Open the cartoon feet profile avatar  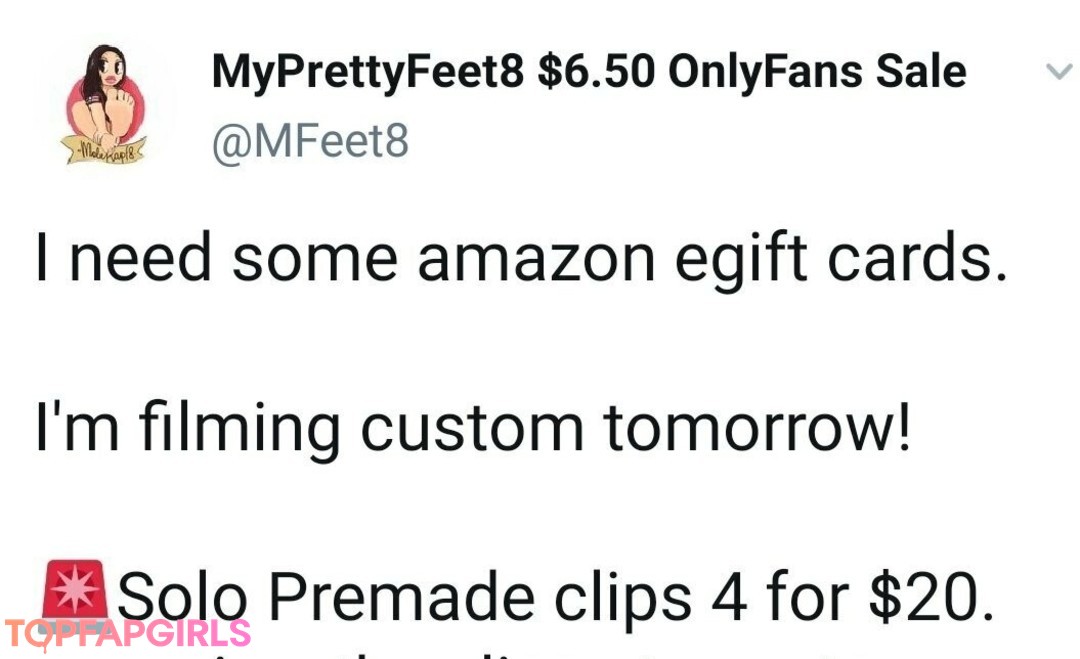pyautogui.click(x=105, y=105)
